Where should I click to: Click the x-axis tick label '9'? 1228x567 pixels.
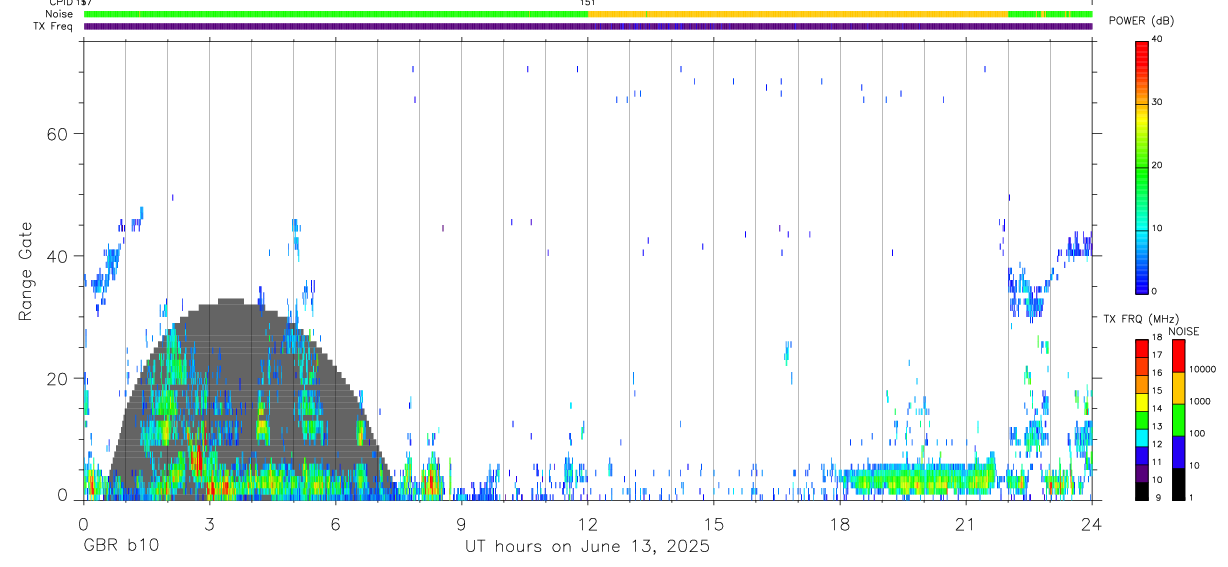pyautogui.click(x=461, y=523)
